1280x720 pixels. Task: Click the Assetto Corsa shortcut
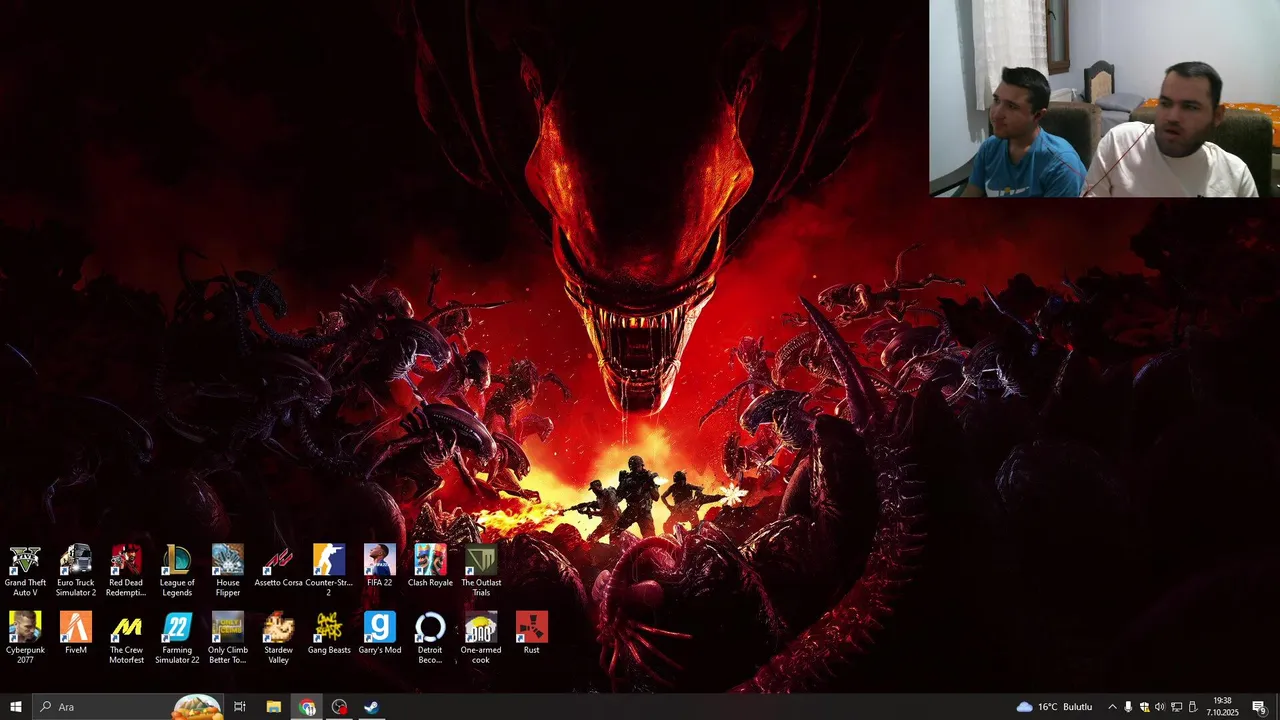[278, 566]
